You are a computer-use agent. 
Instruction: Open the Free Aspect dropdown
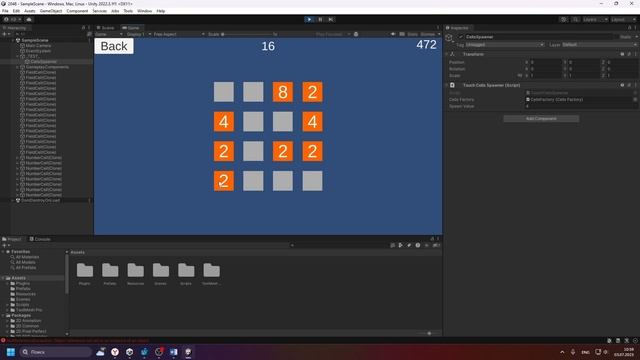click(x=179, y=34)
